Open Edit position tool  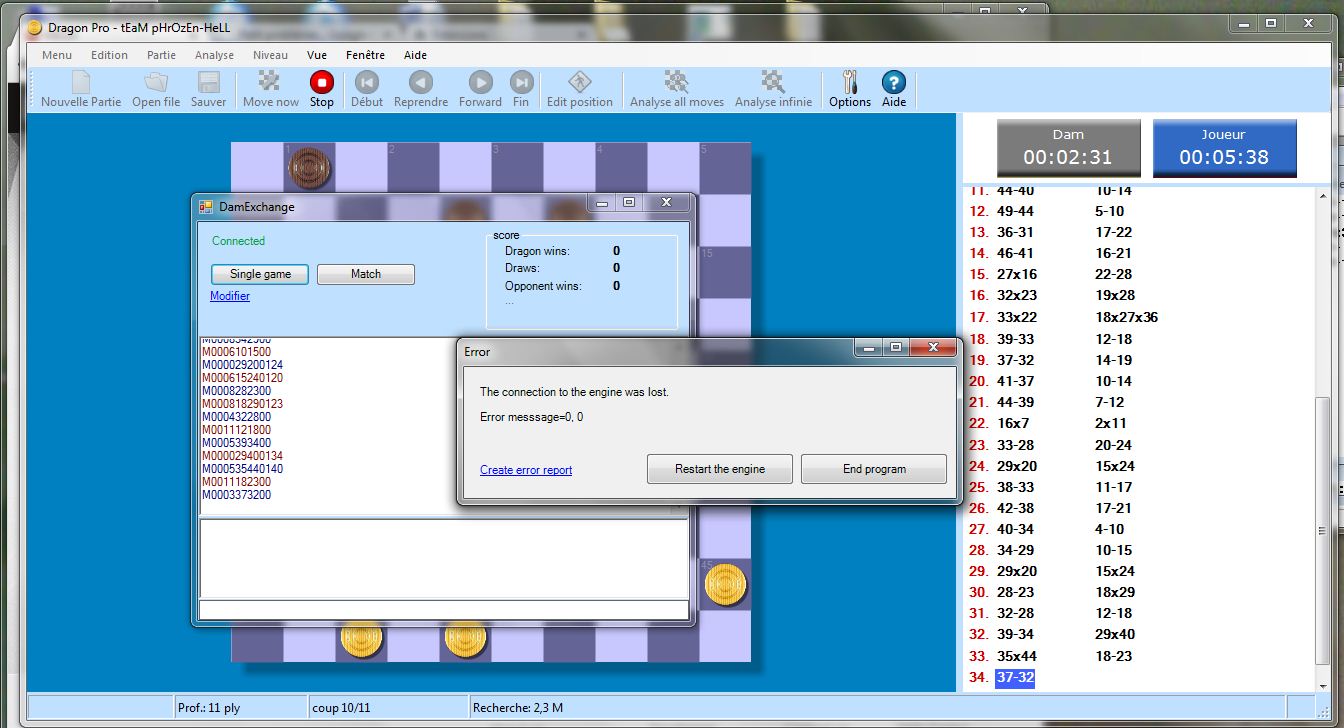tap(579, 83)
